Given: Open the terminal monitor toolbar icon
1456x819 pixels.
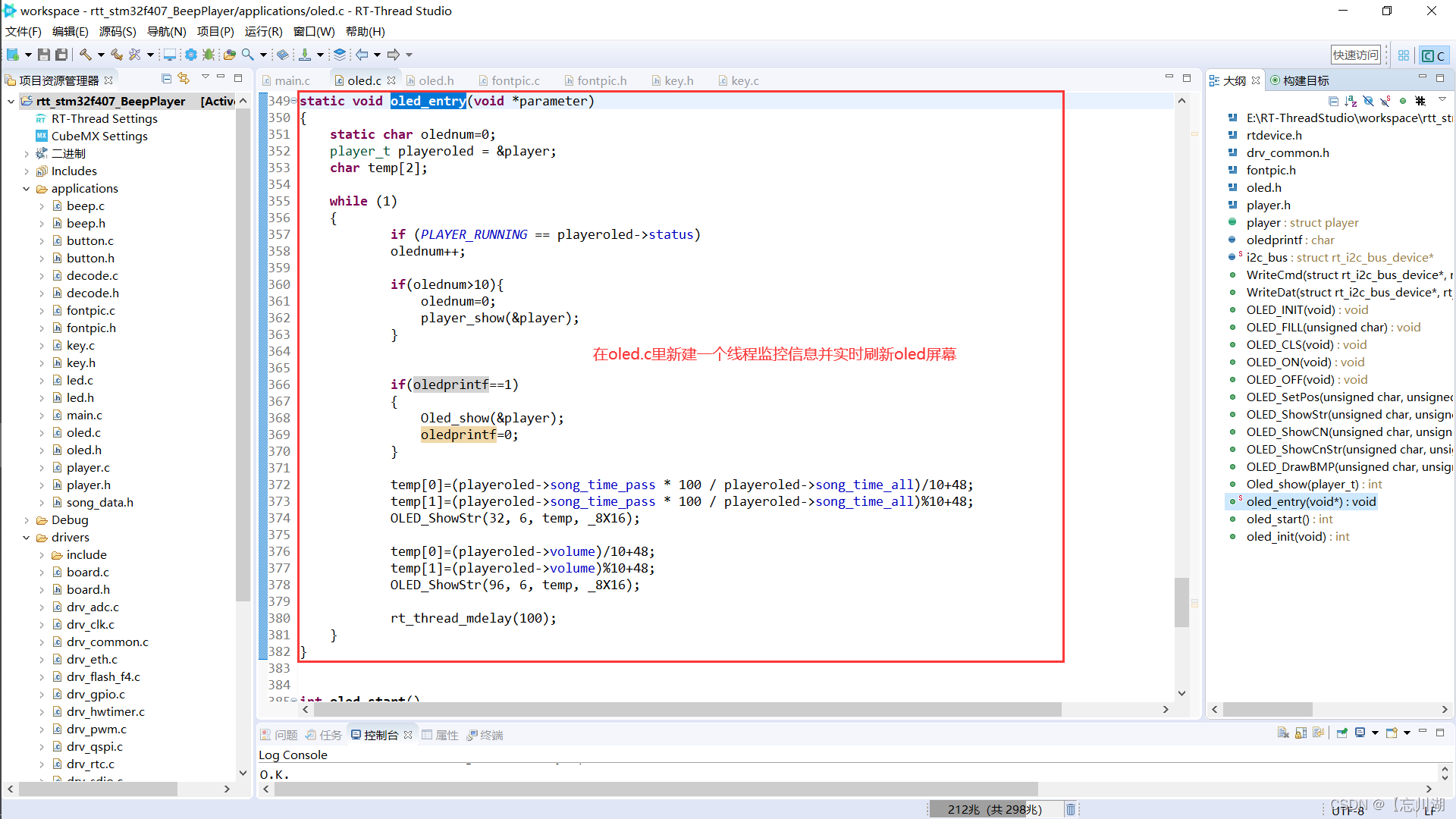Looking at the screenshot, I should click(170, 55).
